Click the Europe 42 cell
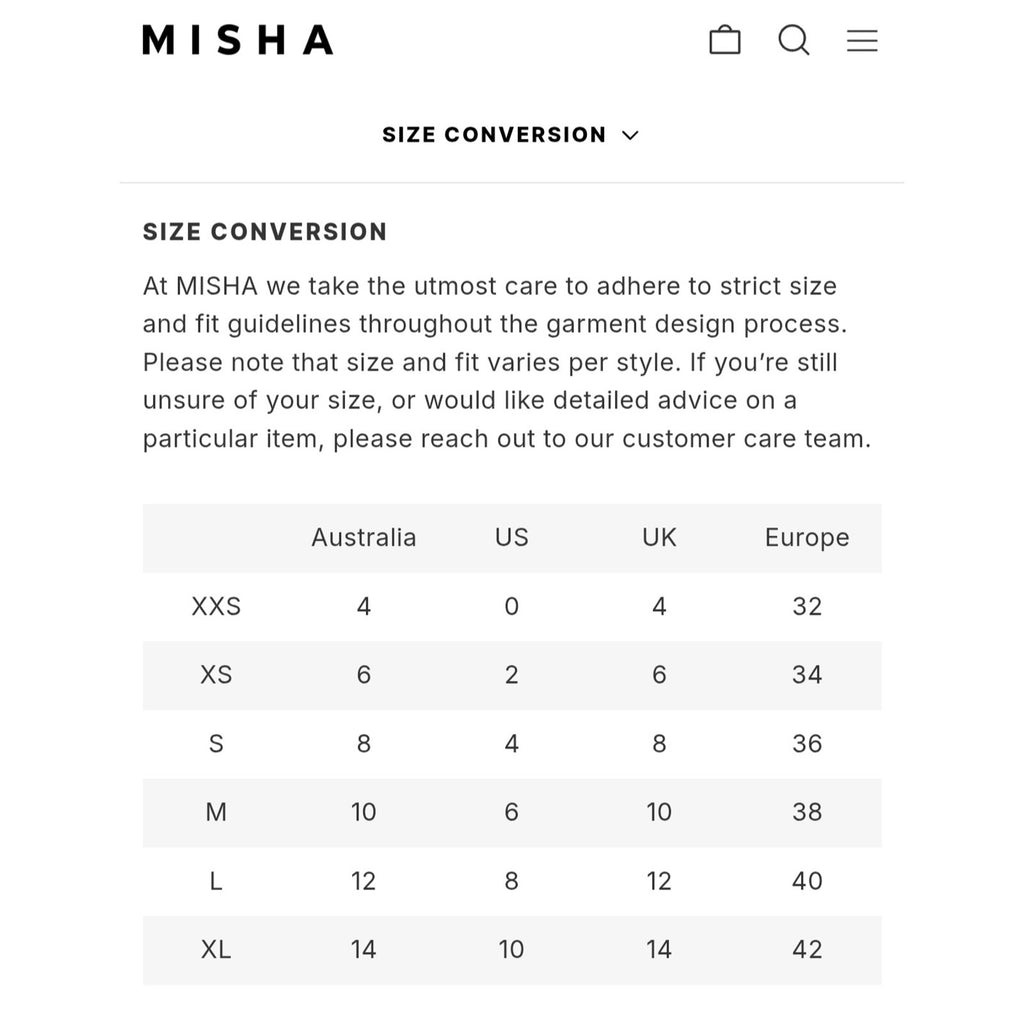 tap(807, 950)
